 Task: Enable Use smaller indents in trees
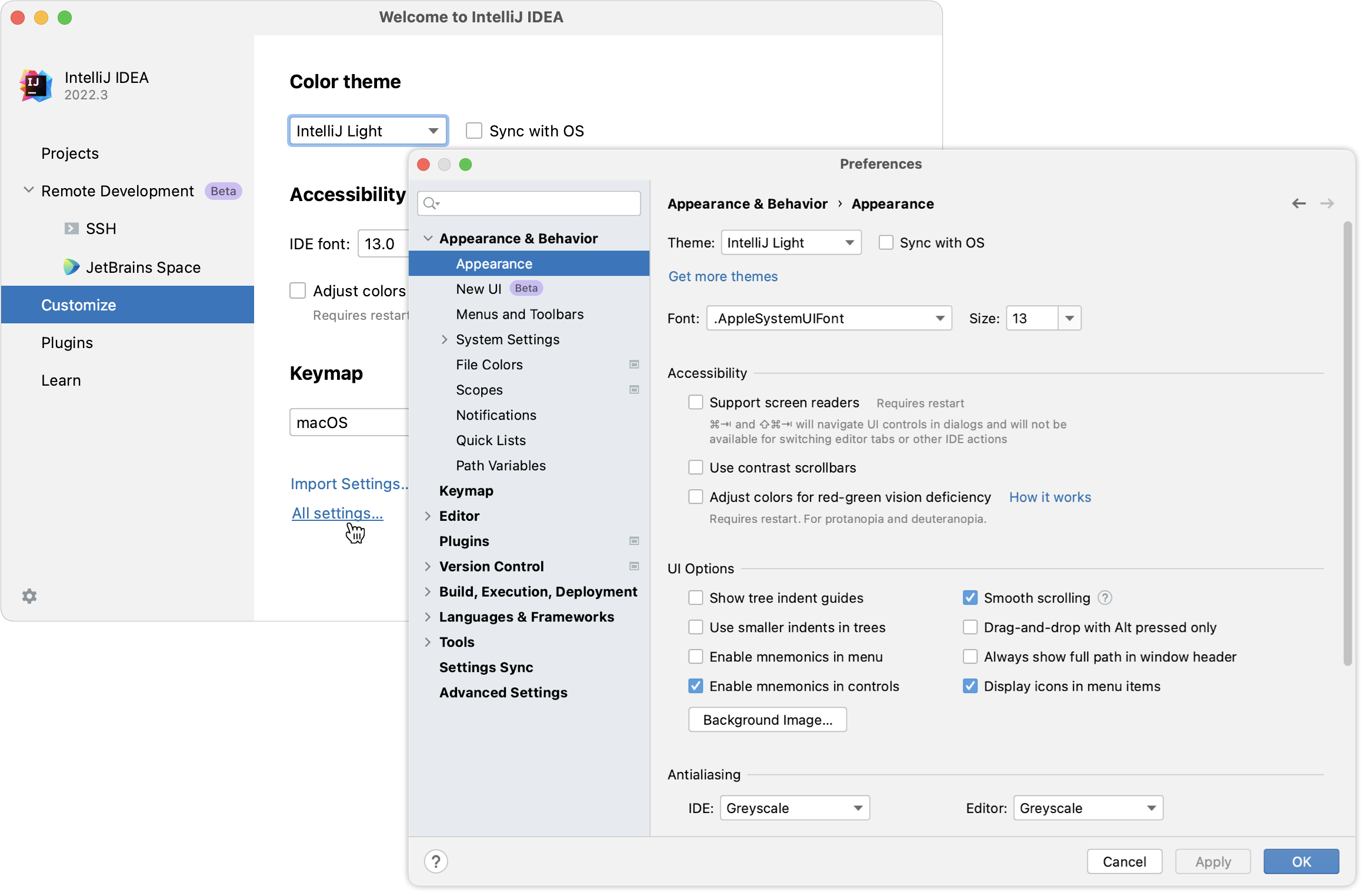coord(696,627)
